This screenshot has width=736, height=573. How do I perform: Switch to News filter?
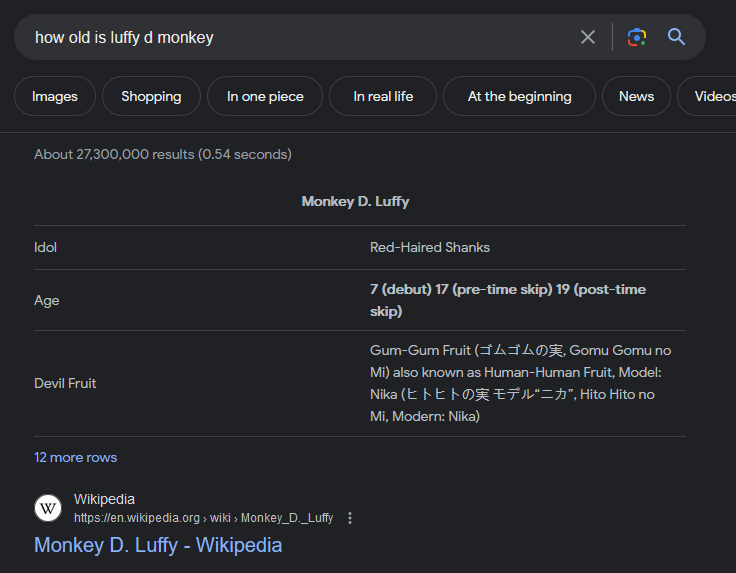[636, 96]
